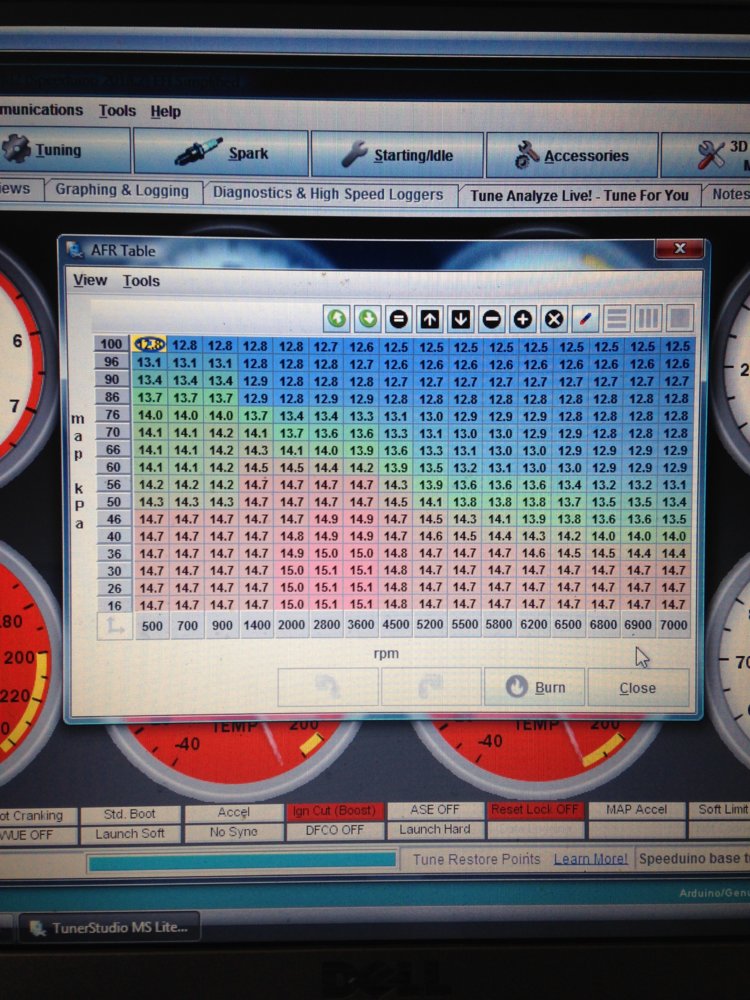Click the green up-arrow increase icon
This screenshot has width=750, height=1000.
(x=337, y=318)
